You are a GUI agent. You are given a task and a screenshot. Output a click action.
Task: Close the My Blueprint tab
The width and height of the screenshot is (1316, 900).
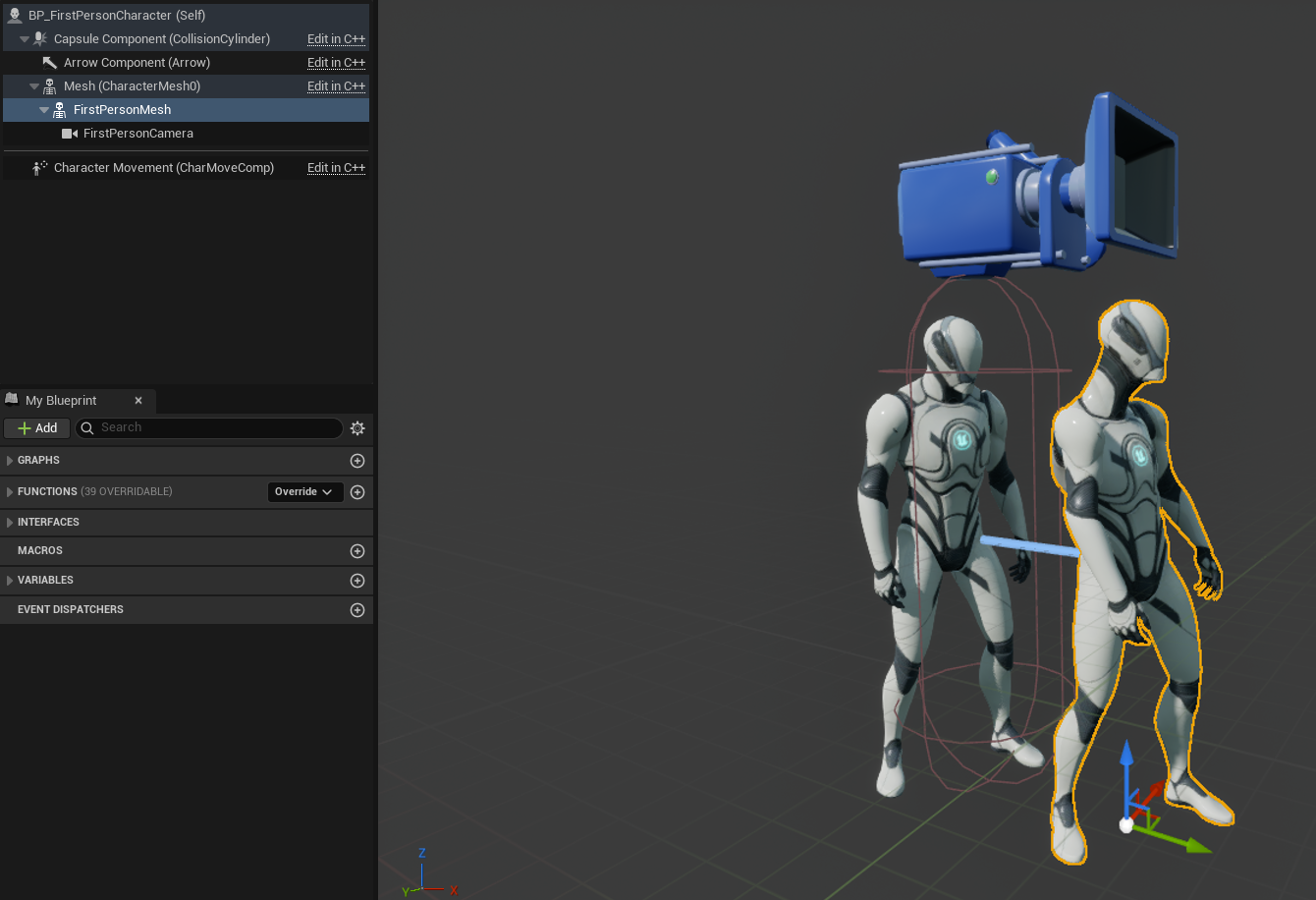pyautogui.click(x=138, y=401)
